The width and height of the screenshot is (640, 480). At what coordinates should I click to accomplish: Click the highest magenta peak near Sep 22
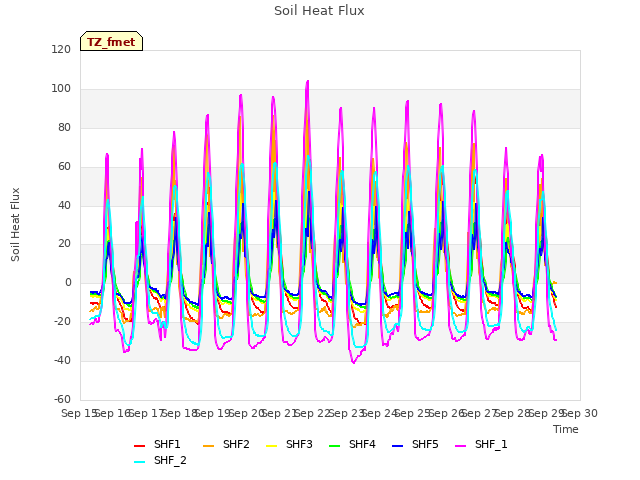click(307, 82)
